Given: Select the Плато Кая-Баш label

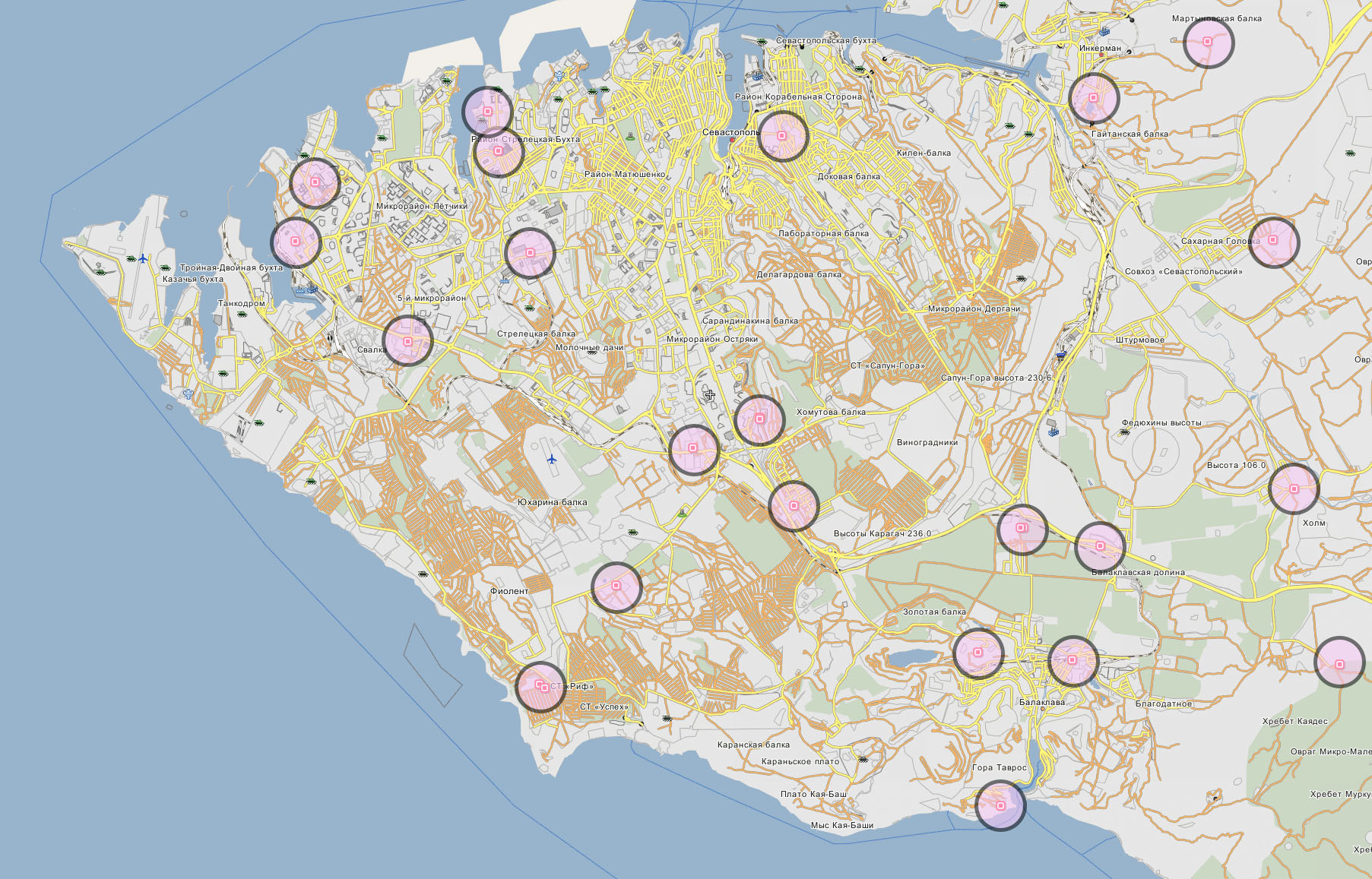Looking at the screenshot, I should tap(813, 794).
